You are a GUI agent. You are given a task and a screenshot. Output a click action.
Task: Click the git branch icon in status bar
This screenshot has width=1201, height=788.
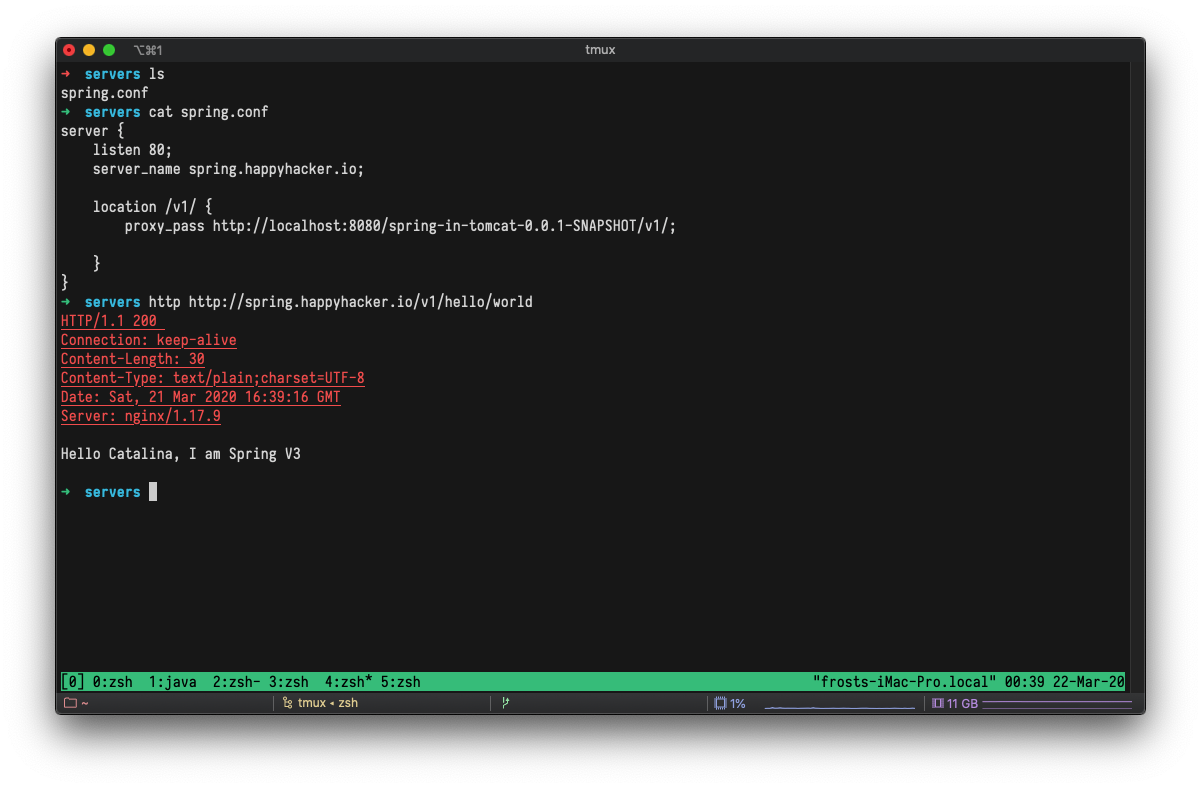pos(505,703)
